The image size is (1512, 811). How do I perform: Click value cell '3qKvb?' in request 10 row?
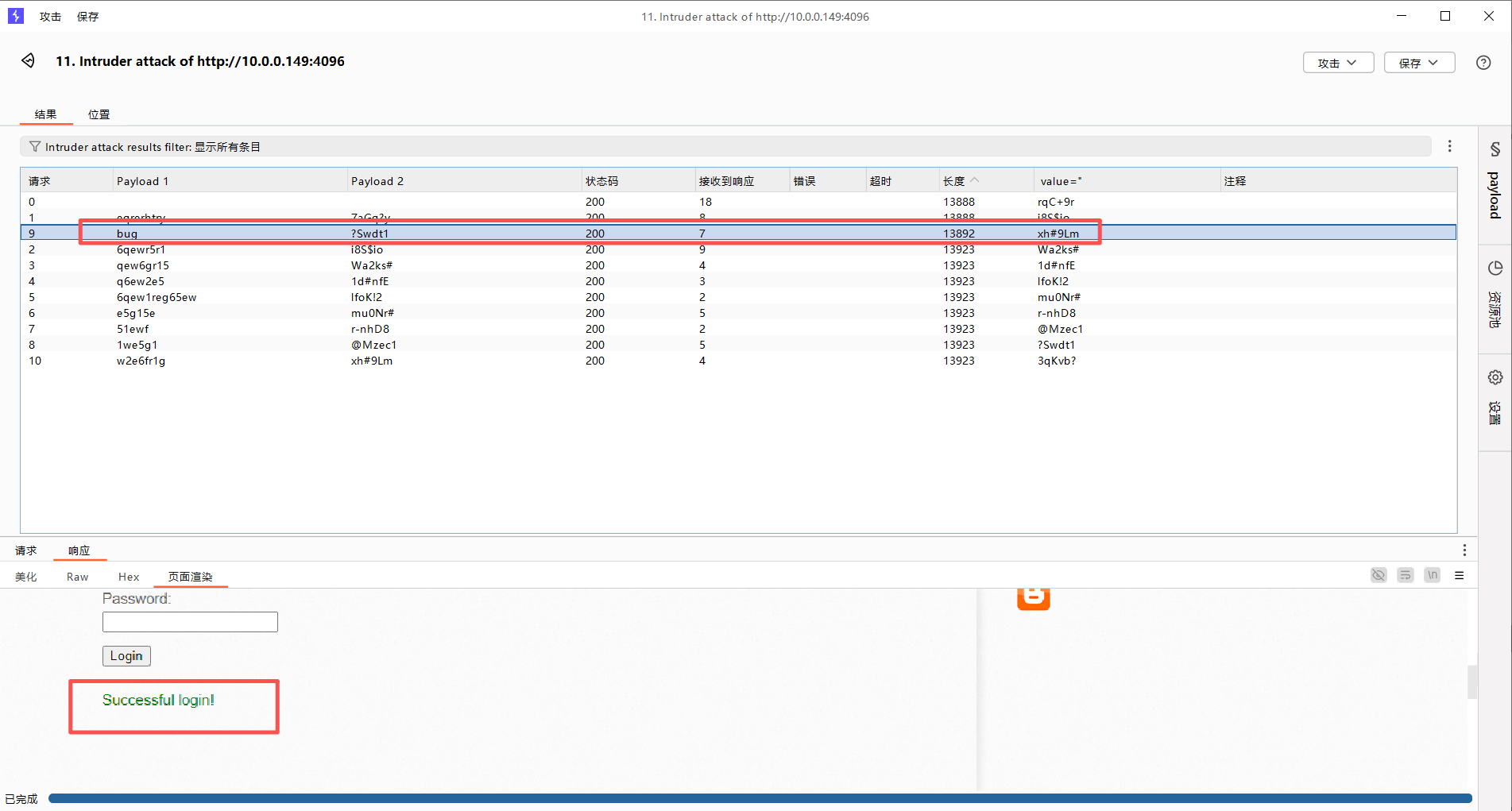[1057, 361]
